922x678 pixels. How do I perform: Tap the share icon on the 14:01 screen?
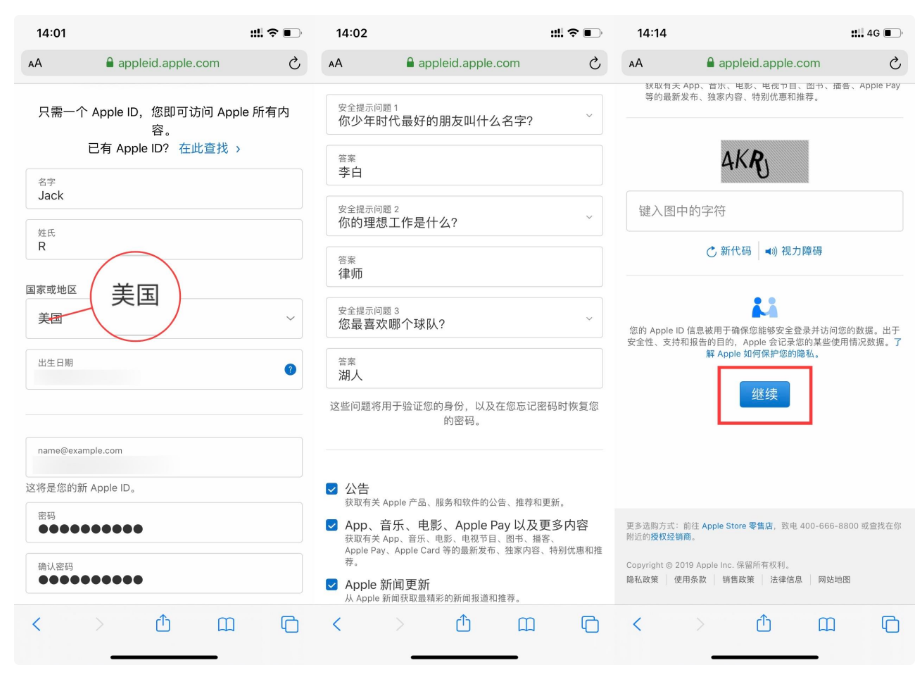(163, 623)
